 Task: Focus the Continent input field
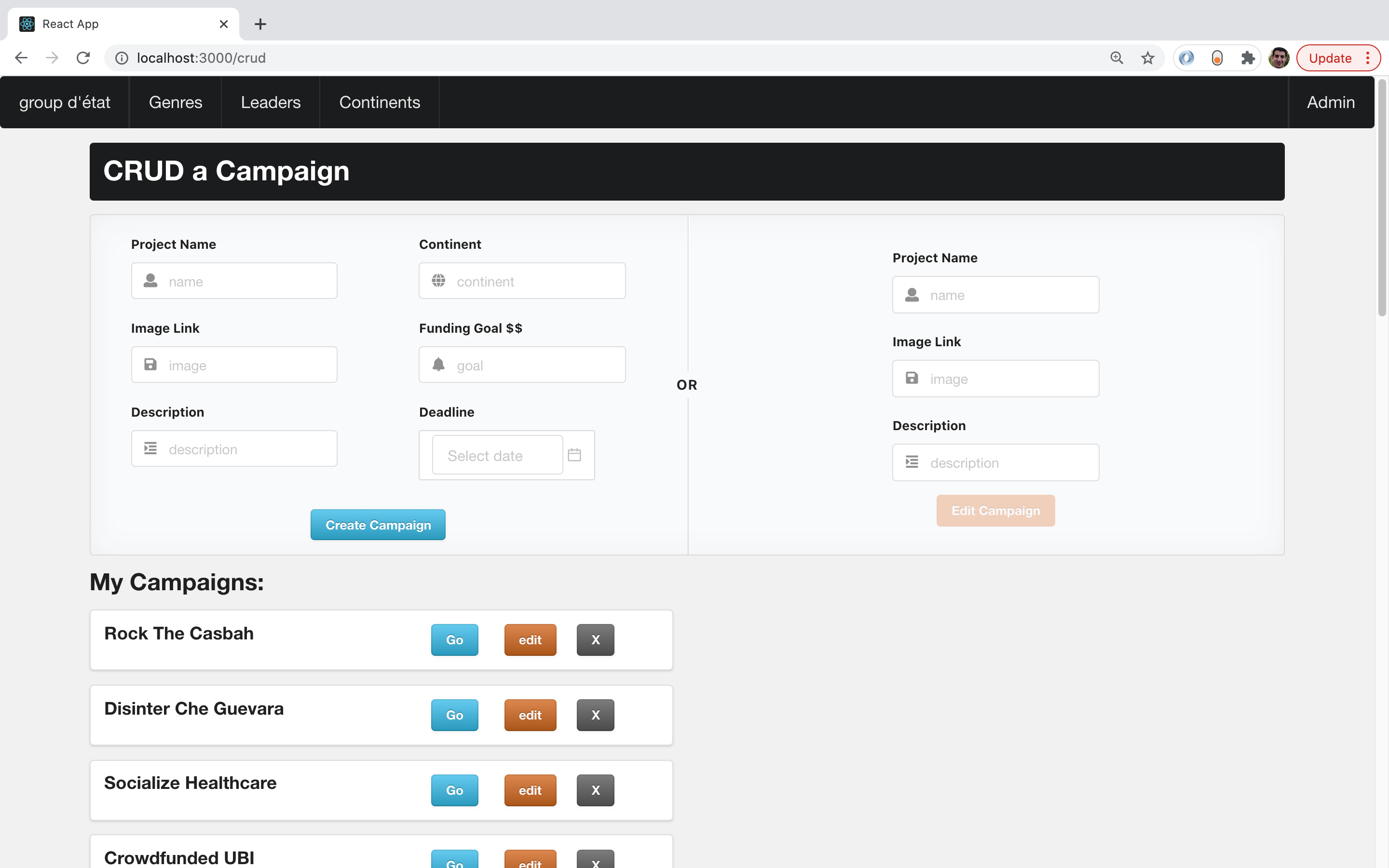coord(522,281)
